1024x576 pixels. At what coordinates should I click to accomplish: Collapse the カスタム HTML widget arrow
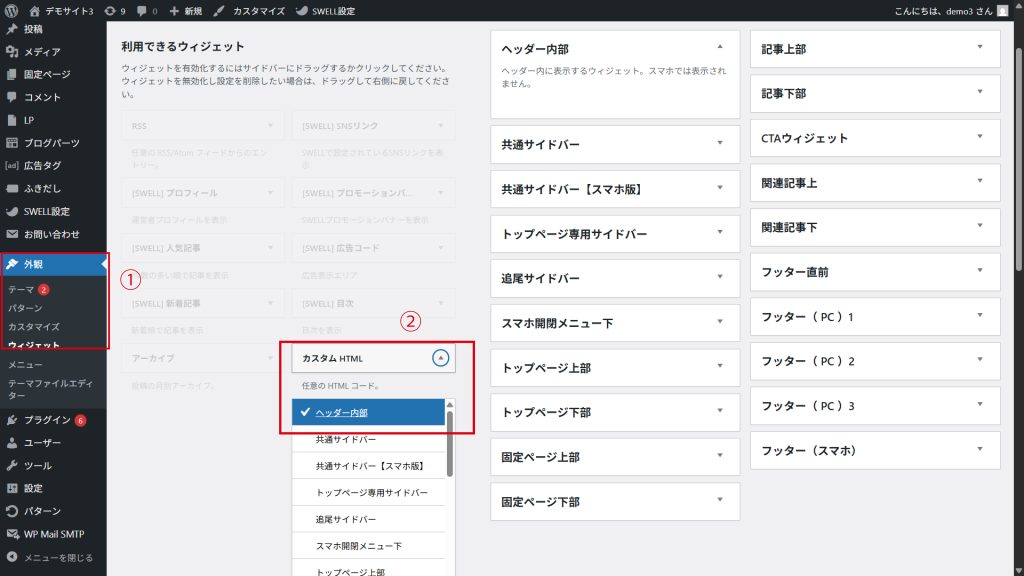click(x=441, y=358)
